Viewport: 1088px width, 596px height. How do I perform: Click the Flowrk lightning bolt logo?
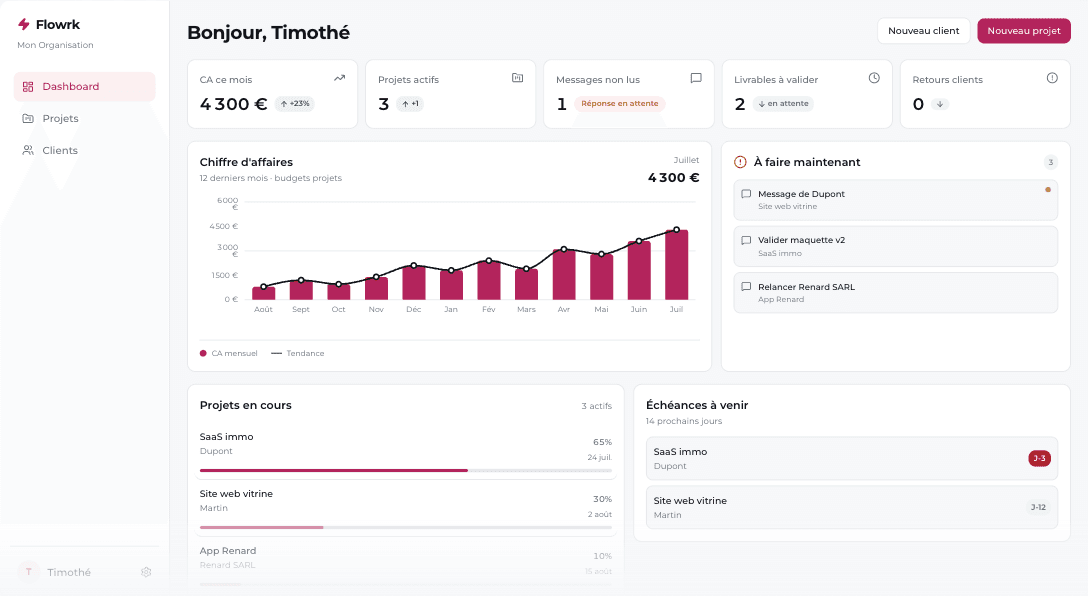24,24
